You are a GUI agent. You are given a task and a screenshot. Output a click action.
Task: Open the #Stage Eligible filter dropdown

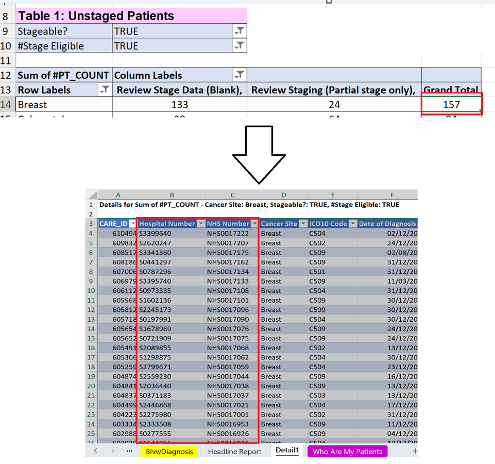tap(239, 46)
